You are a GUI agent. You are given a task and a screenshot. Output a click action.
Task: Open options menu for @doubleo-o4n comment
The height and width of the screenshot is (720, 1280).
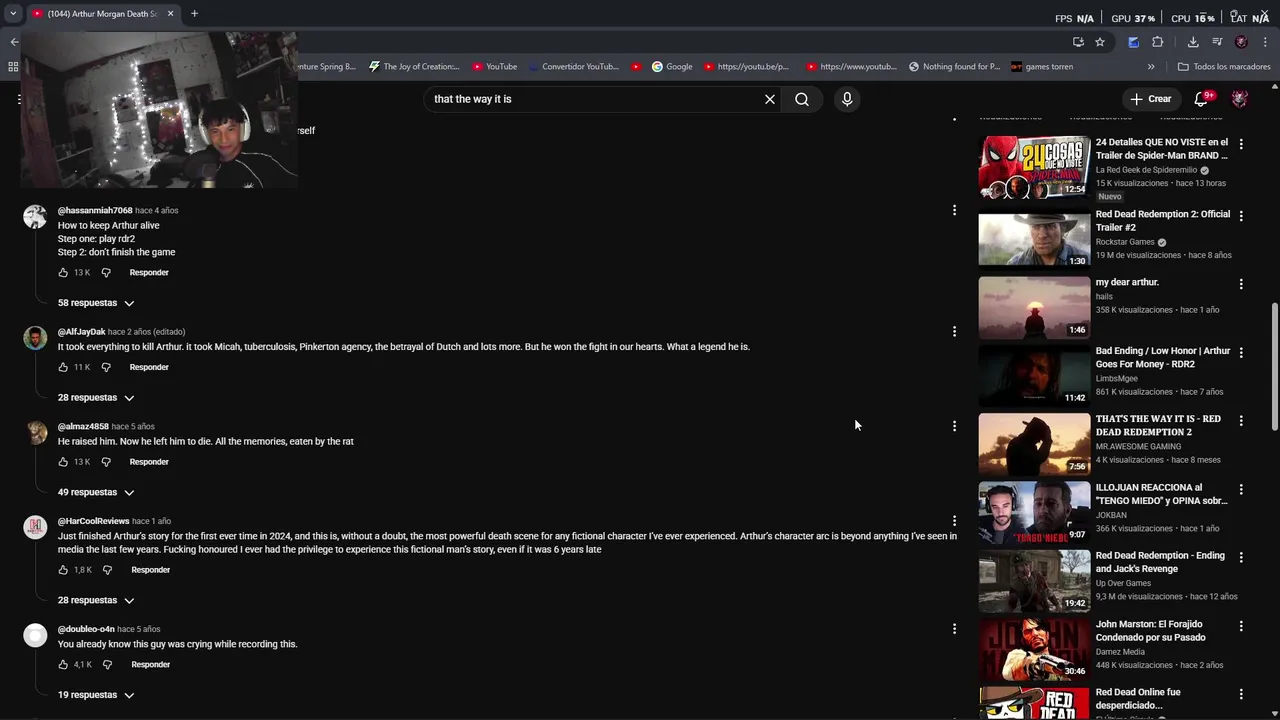click(954, 629)
